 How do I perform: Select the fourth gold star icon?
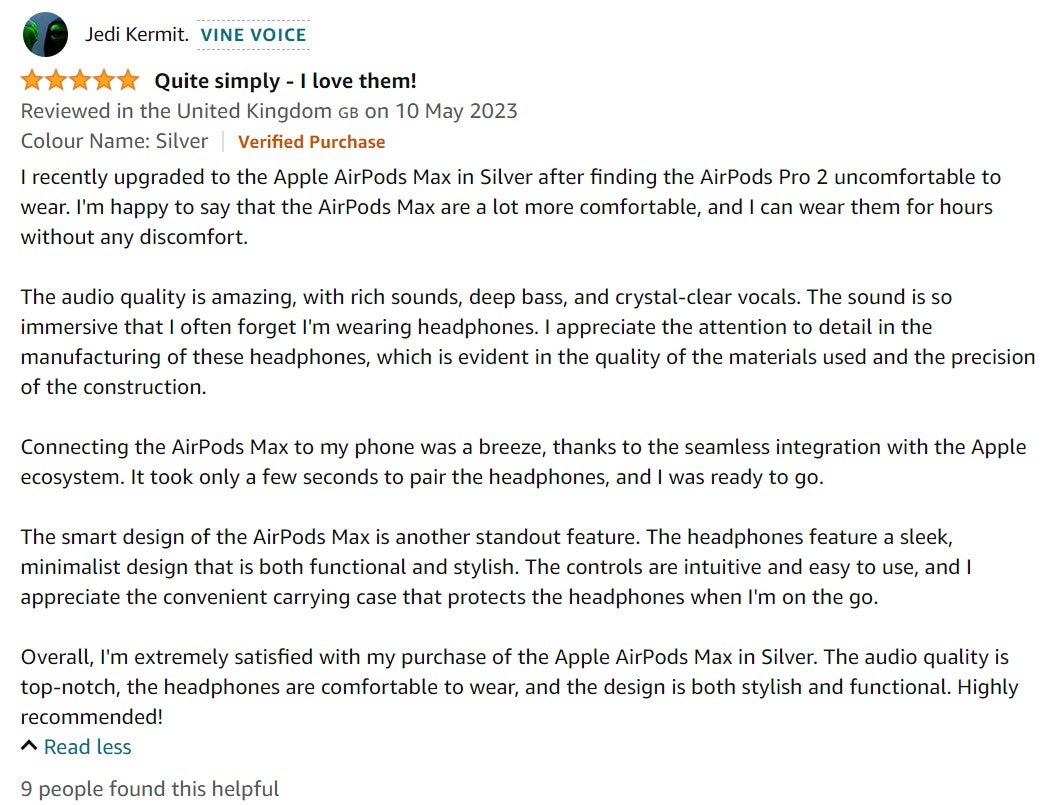coord(103,78)
